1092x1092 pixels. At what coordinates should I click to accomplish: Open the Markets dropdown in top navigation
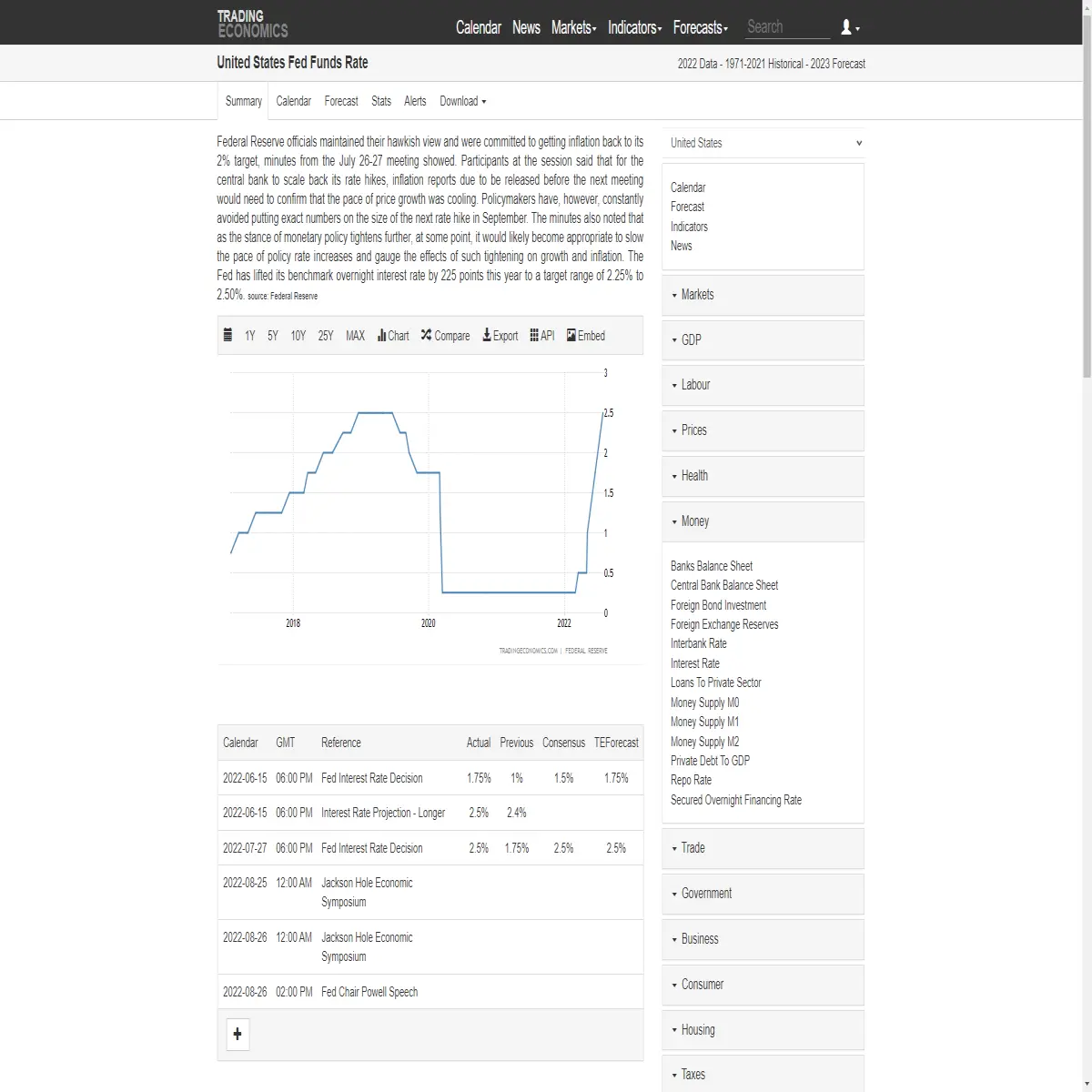point(574,27)
